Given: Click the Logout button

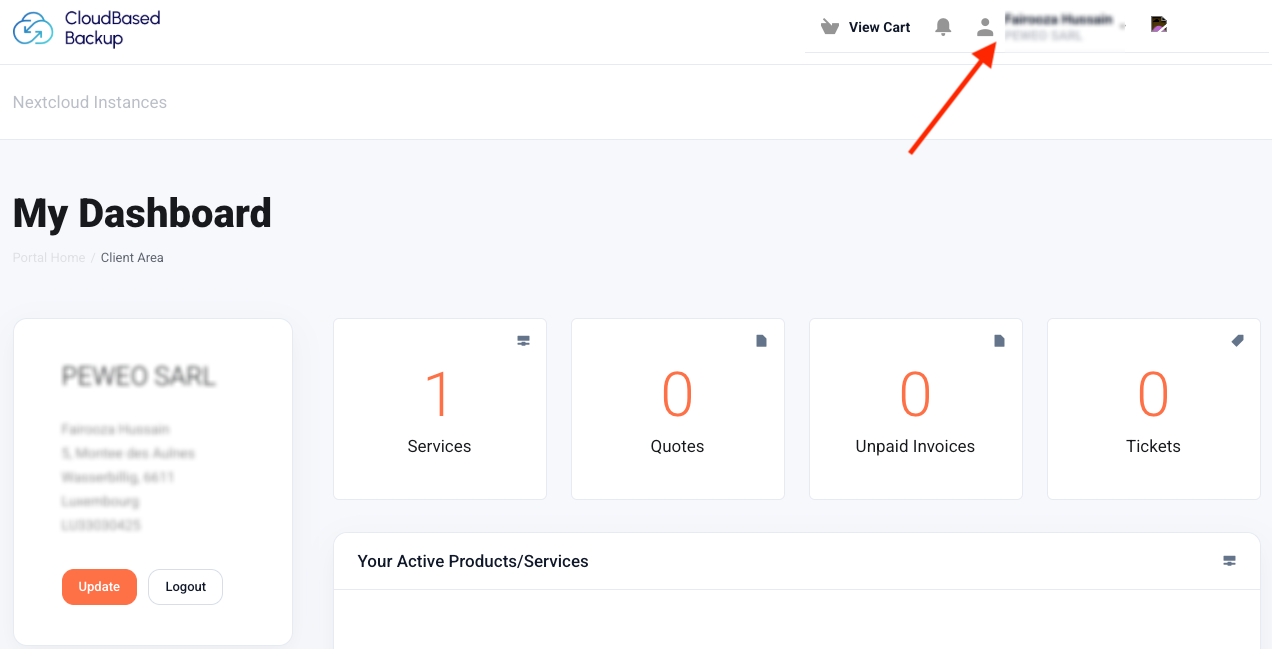Looking at the screenshot, I should point(185,587).
